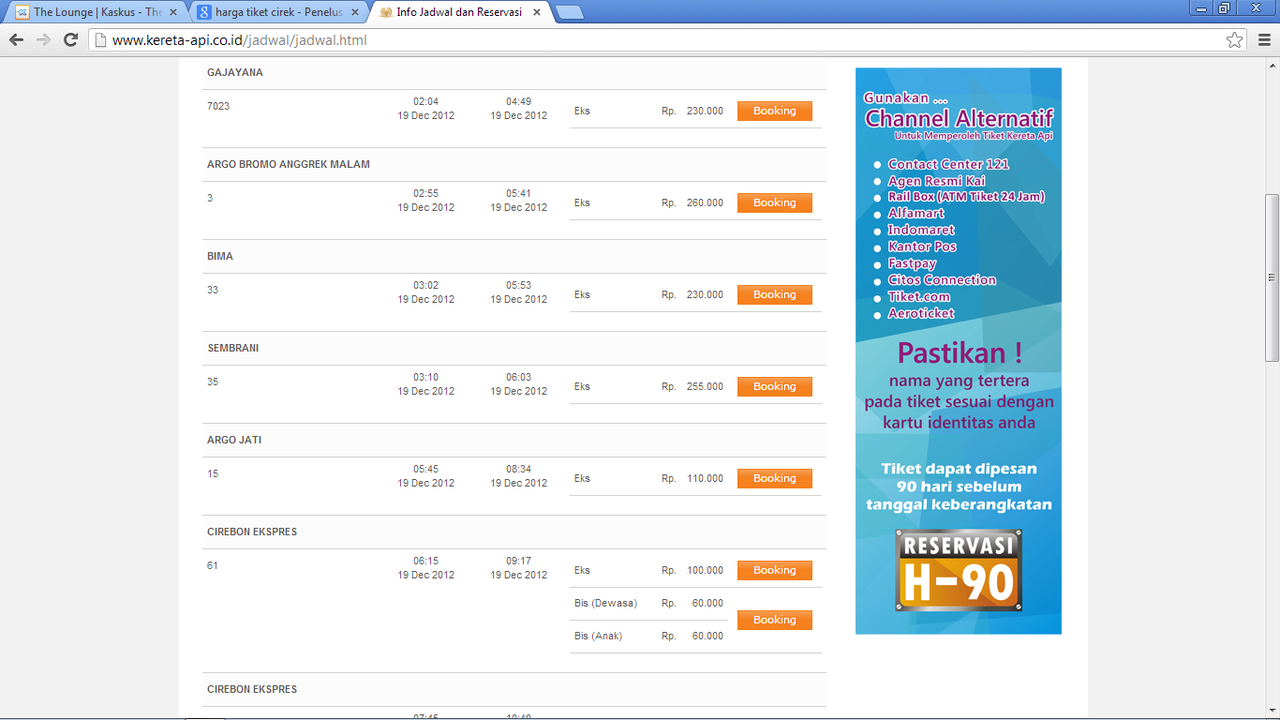Book Cirebon Ekspres Eks class ticket
The image size is (1280, 720).
tap(774, 571)
